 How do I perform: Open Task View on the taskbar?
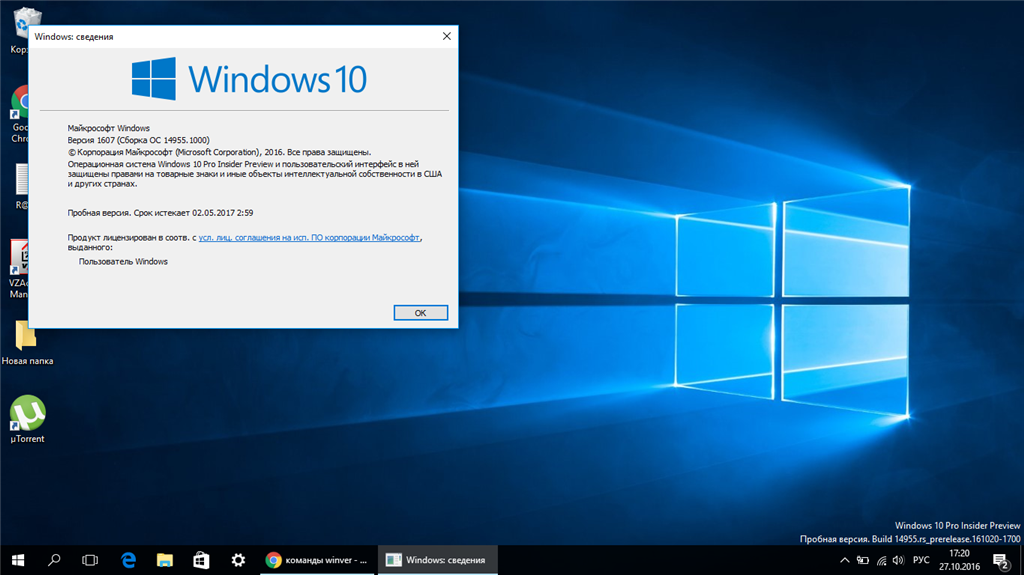click(x=90, y=560)
